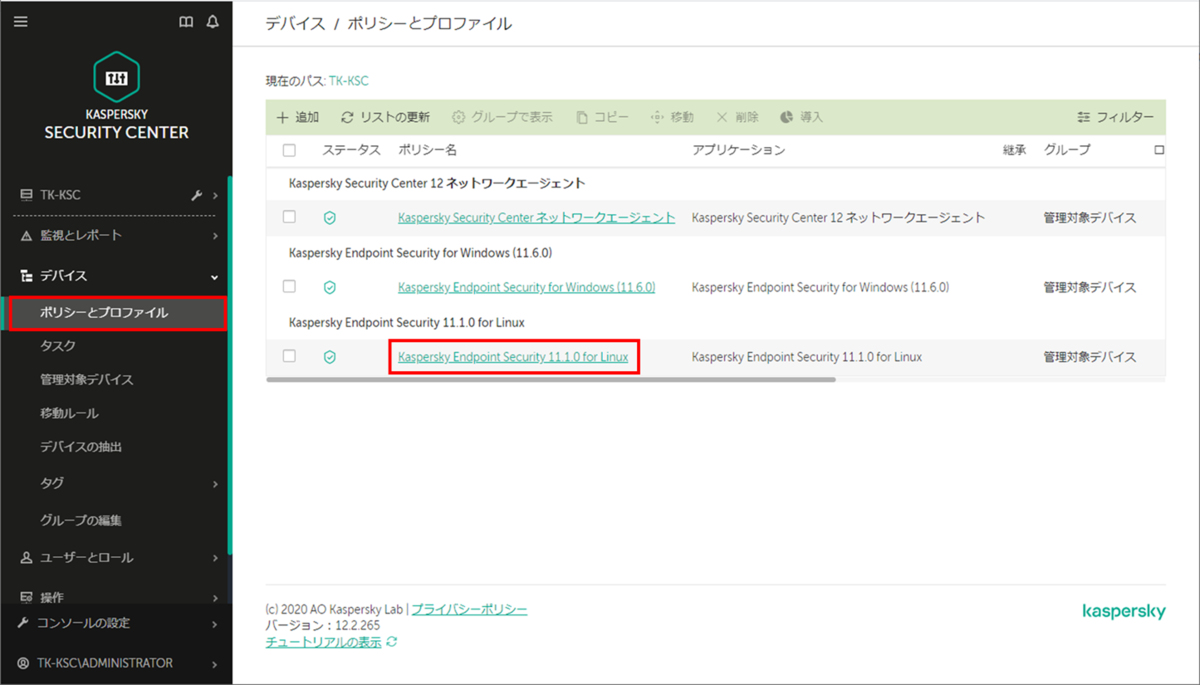Expand the 操作 section chevron

(215, 598)
